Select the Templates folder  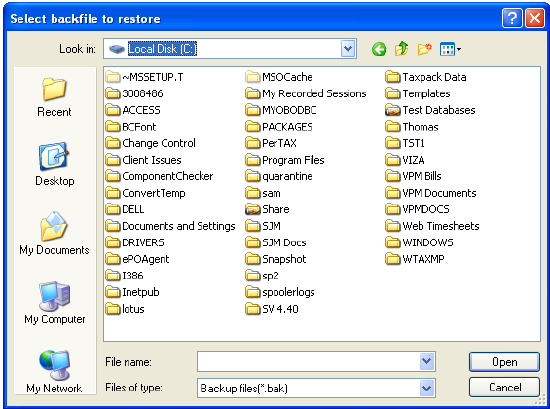tap(418, 93)
